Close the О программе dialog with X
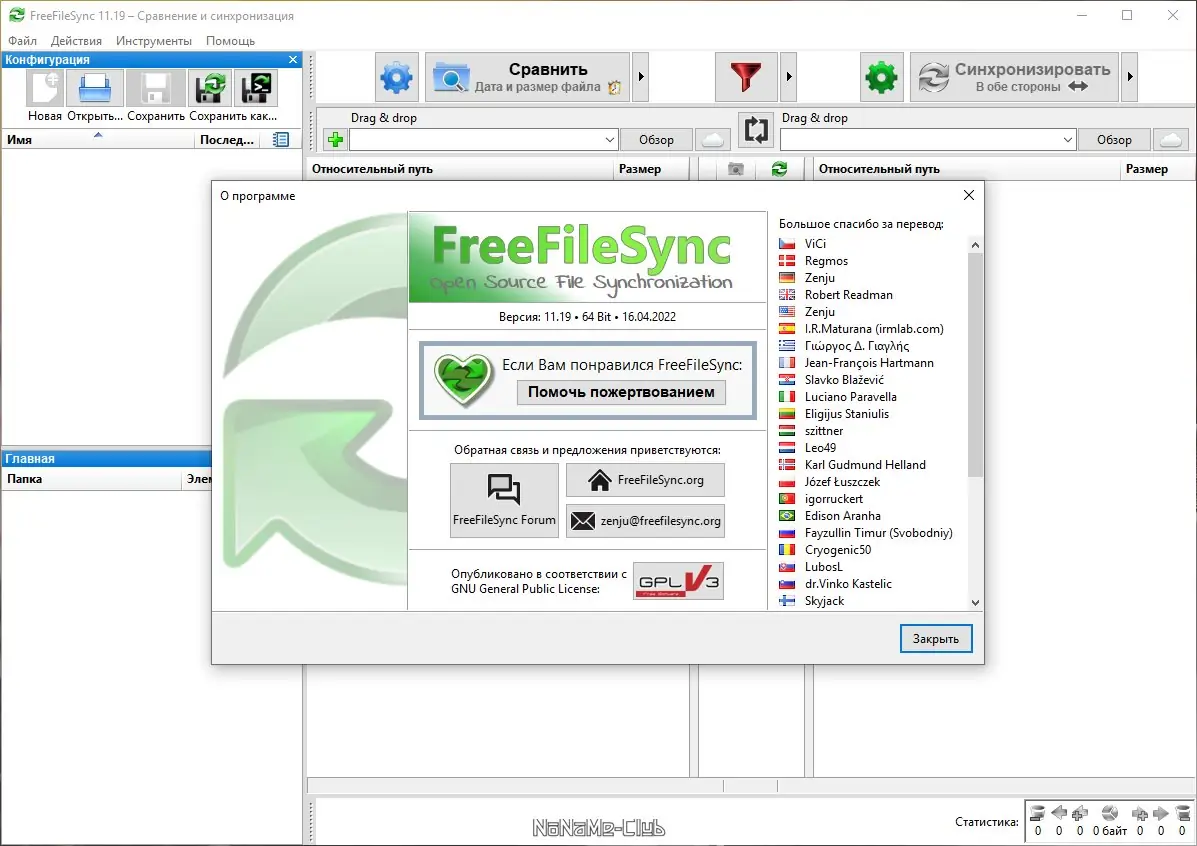This screenshot has width=1197, height=846. pos(969,195)
